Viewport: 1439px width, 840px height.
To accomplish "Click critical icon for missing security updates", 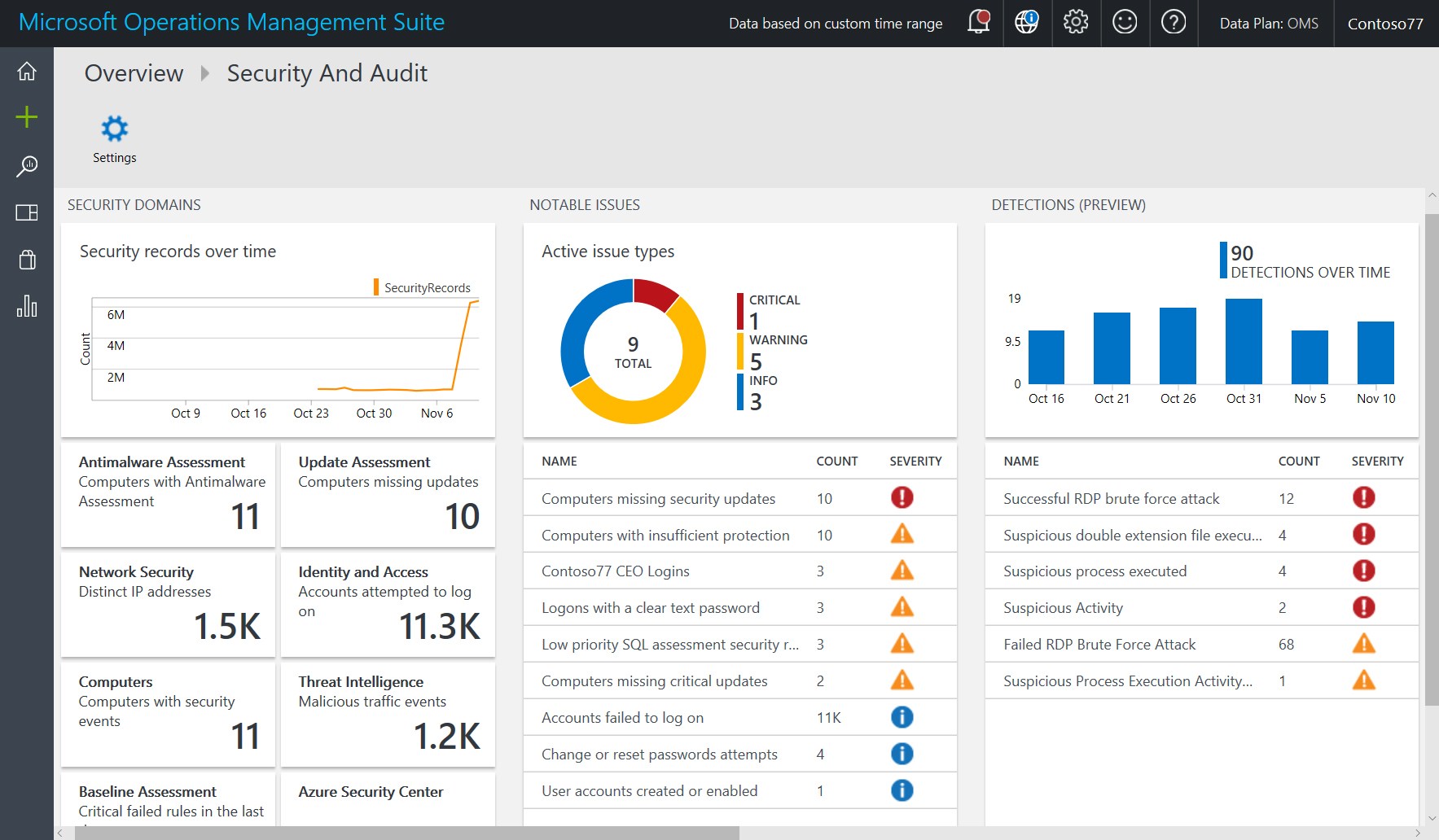I will pos(902,497).
